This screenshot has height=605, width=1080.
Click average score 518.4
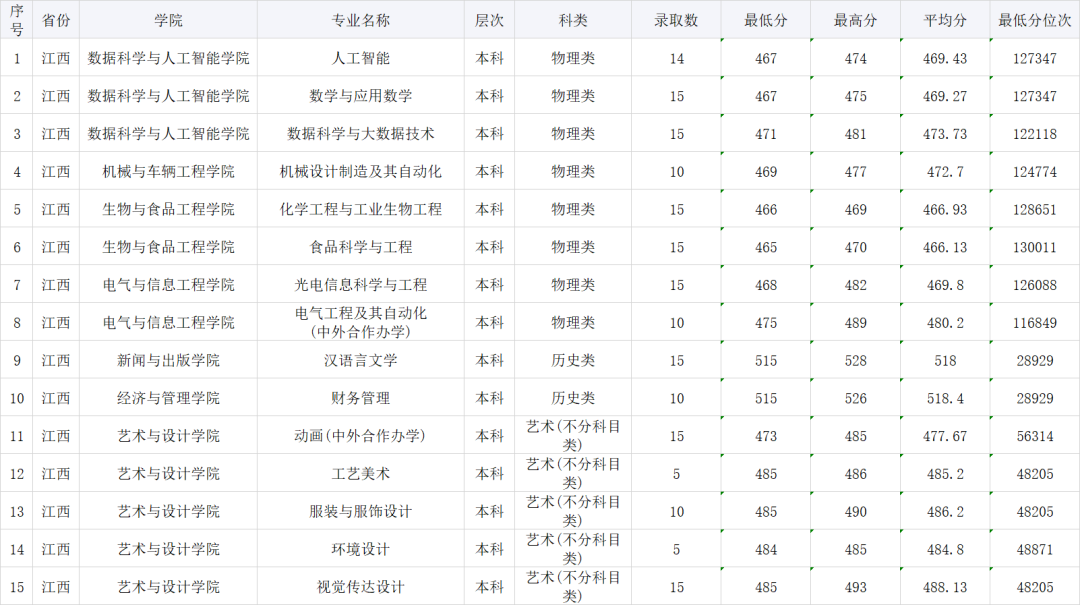click(944, 398)
